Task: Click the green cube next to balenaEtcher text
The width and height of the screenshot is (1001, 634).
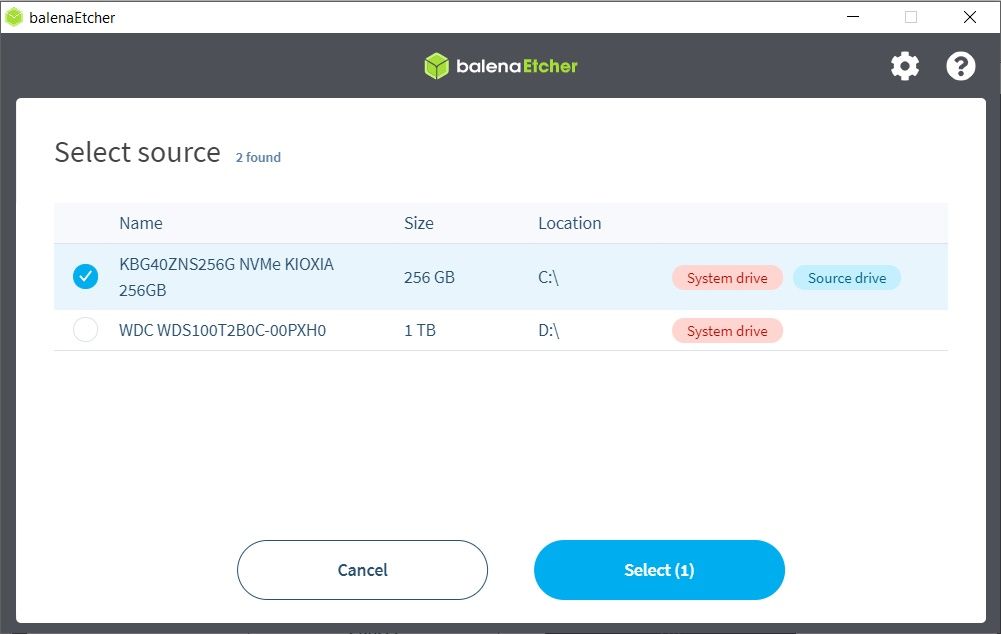Action: click(438, 65)
